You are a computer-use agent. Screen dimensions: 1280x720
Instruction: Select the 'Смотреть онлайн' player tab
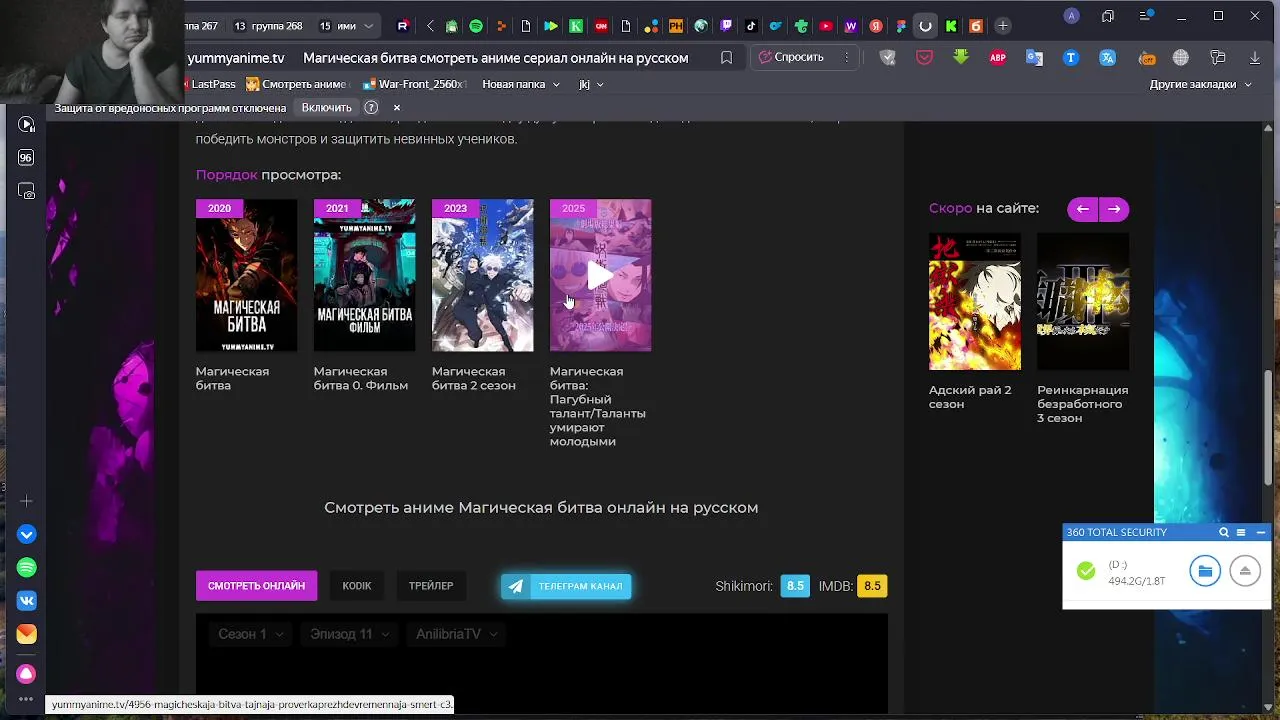[x=257, y=586]
